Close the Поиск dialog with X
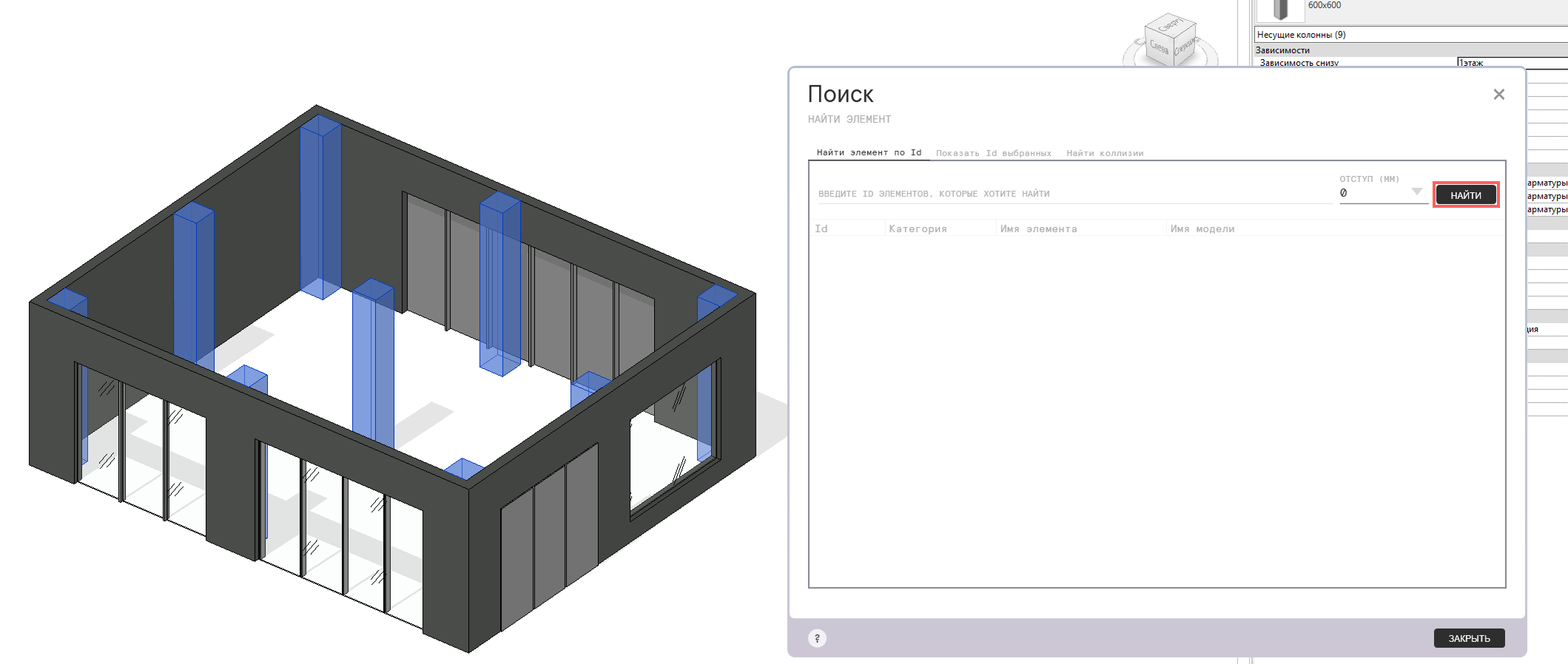Viewport: 1568px width, 664px height. [x=1498, y=95]
